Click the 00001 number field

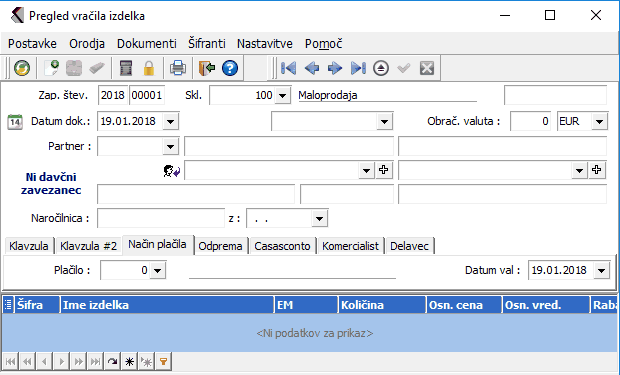tap(147, 96)
